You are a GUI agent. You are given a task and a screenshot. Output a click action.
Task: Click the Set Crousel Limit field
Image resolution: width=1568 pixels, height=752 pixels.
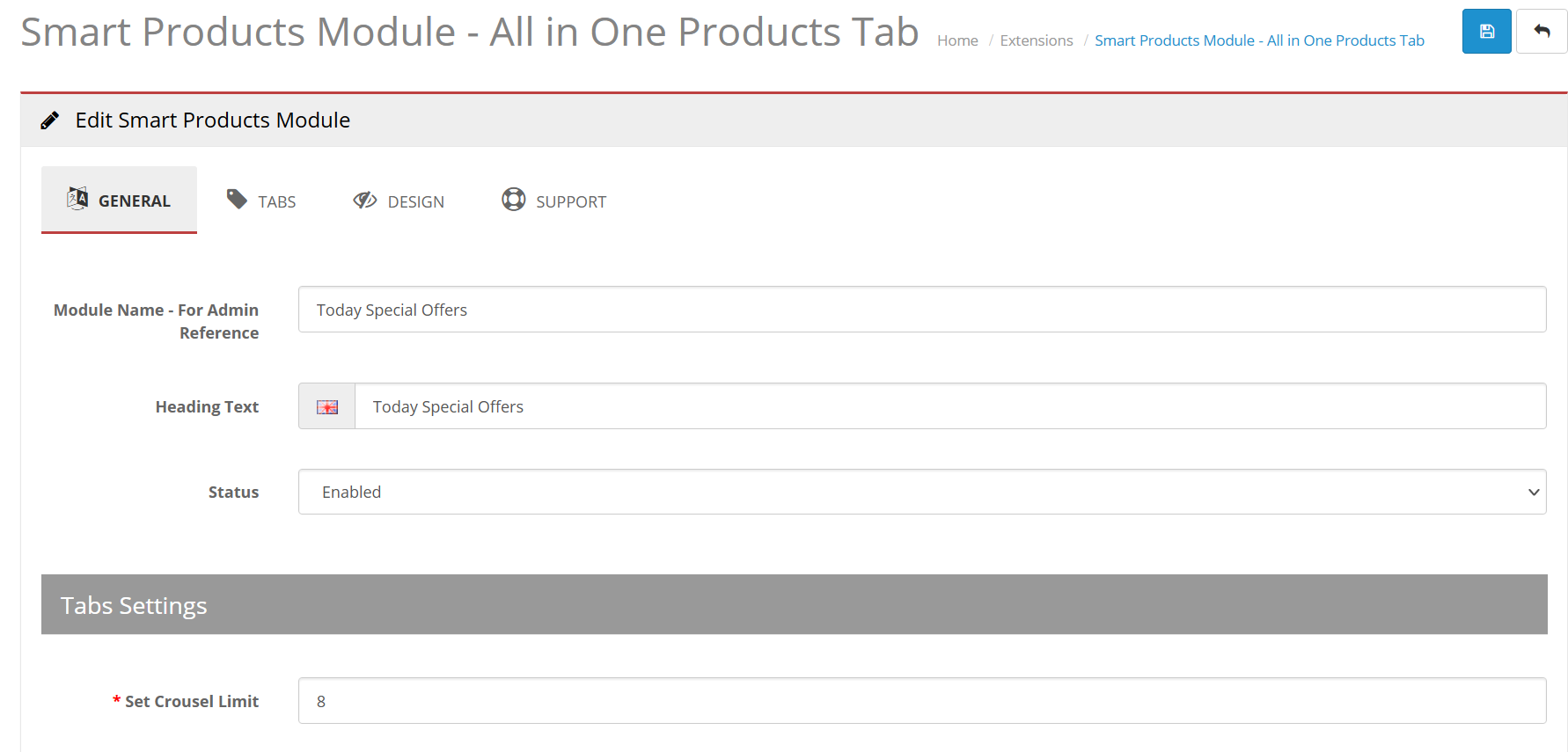tap(921, 701)
